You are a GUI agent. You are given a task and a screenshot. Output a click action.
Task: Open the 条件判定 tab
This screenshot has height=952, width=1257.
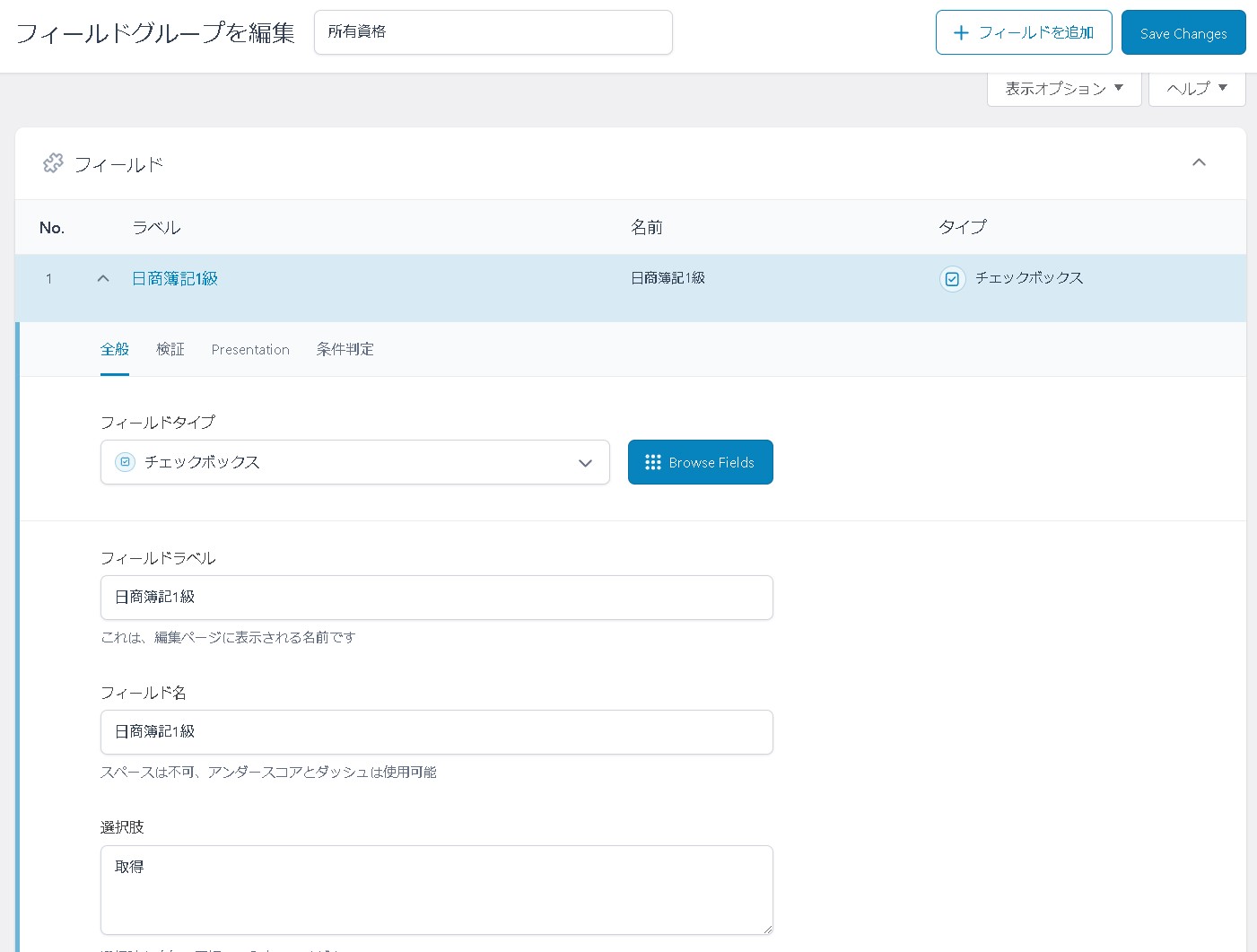(x=345, y=349)
